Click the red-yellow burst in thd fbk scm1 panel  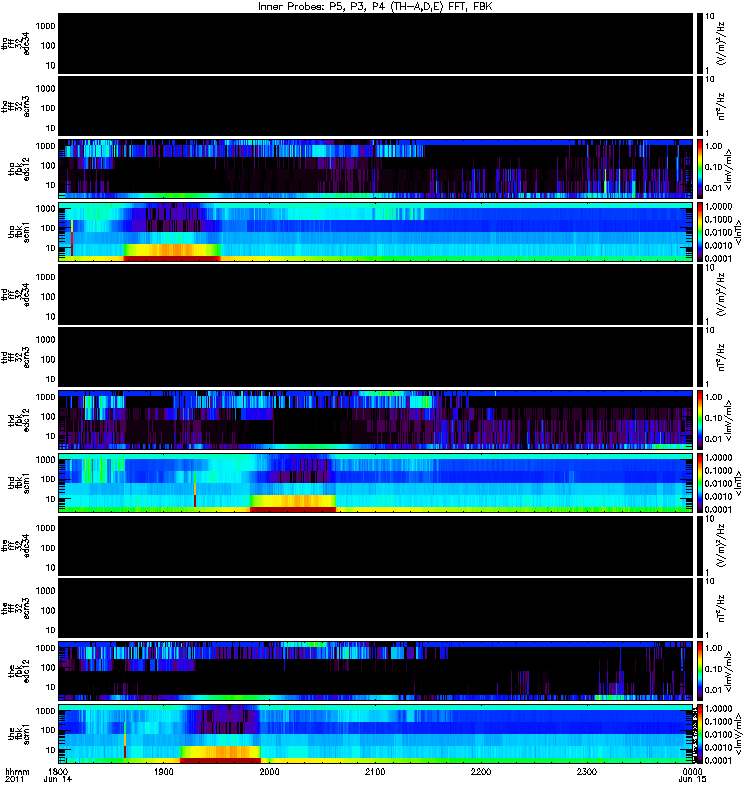click(293, 503)
